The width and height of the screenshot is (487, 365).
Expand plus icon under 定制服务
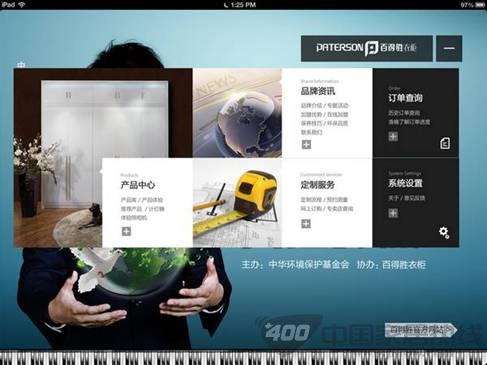306,224
